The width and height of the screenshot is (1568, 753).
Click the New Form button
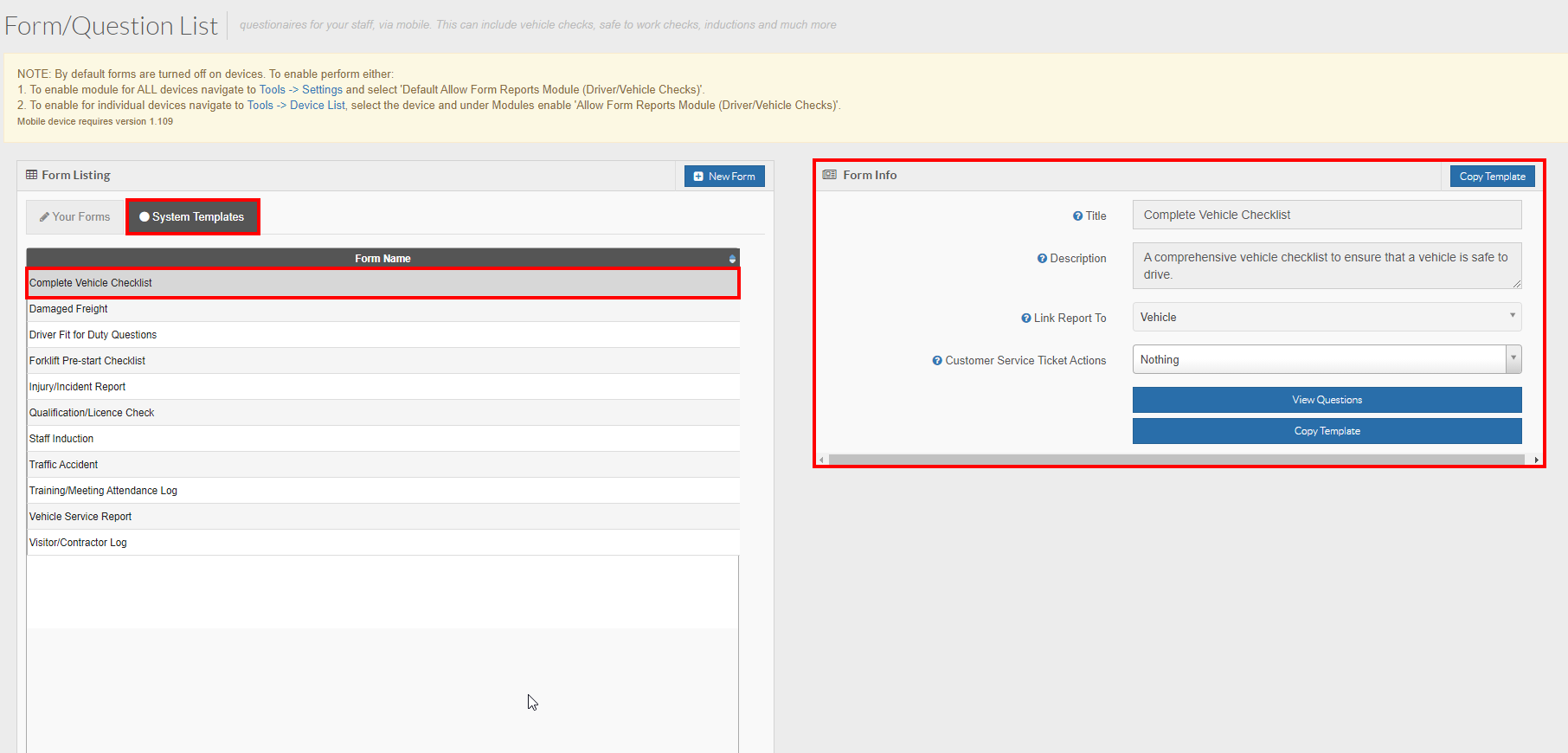[x=724, y=177]
